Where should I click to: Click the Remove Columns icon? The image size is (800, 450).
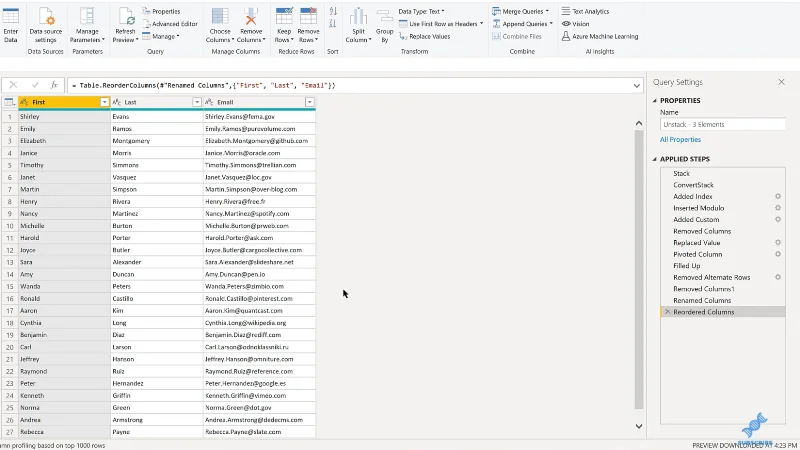click(x=251, y=17)
